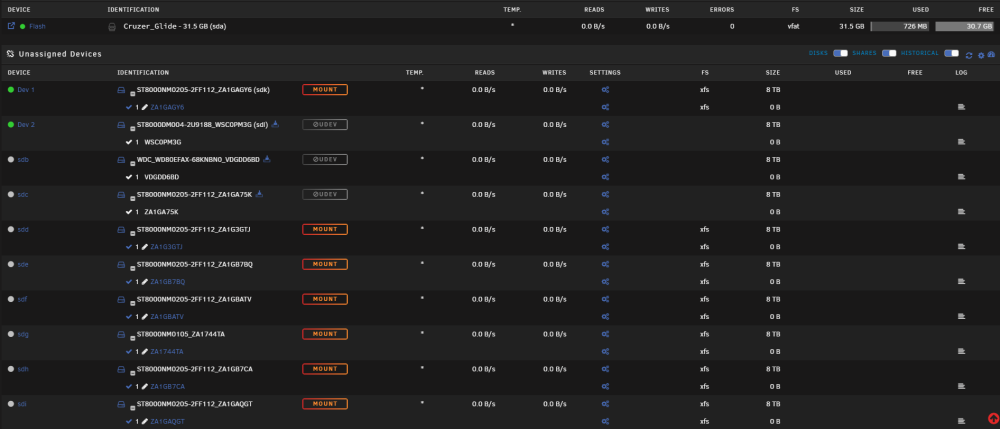Open the ZA1GAQGT partition link
The height and width of the screenshot is (429, 1000).
[x=168, y=421]
